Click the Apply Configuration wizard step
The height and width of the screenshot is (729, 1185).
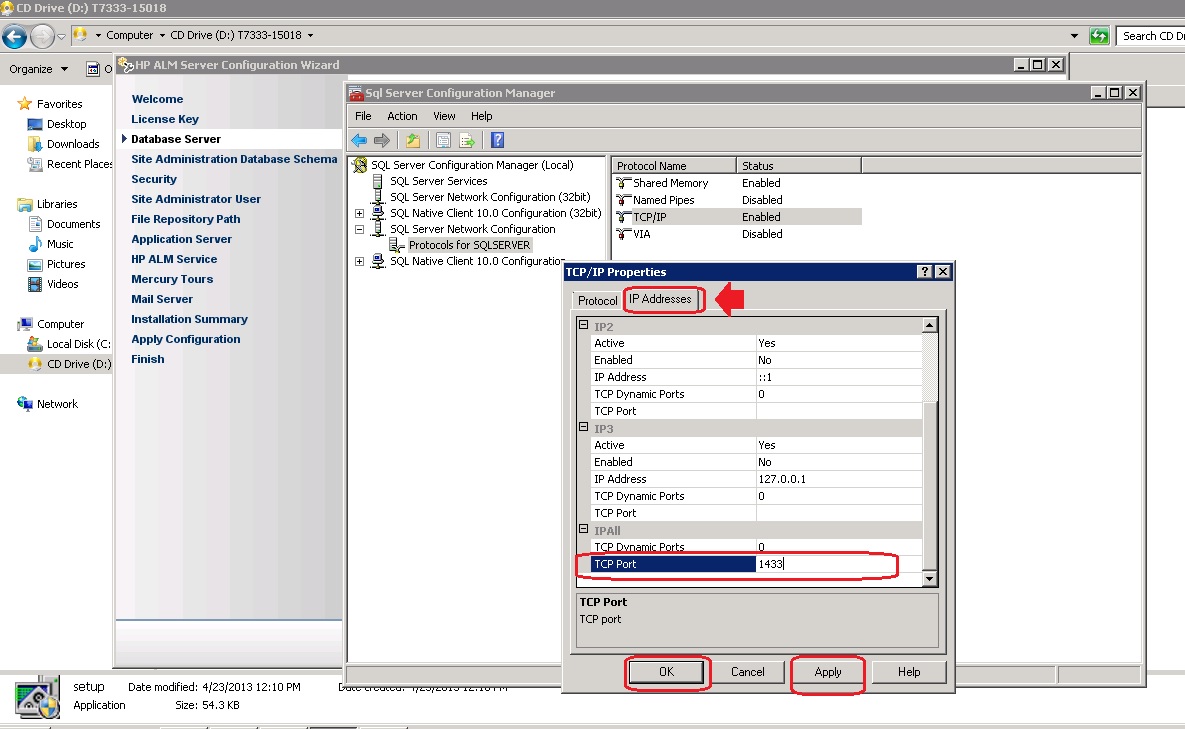pyautogui.click(x=186, y=339)
